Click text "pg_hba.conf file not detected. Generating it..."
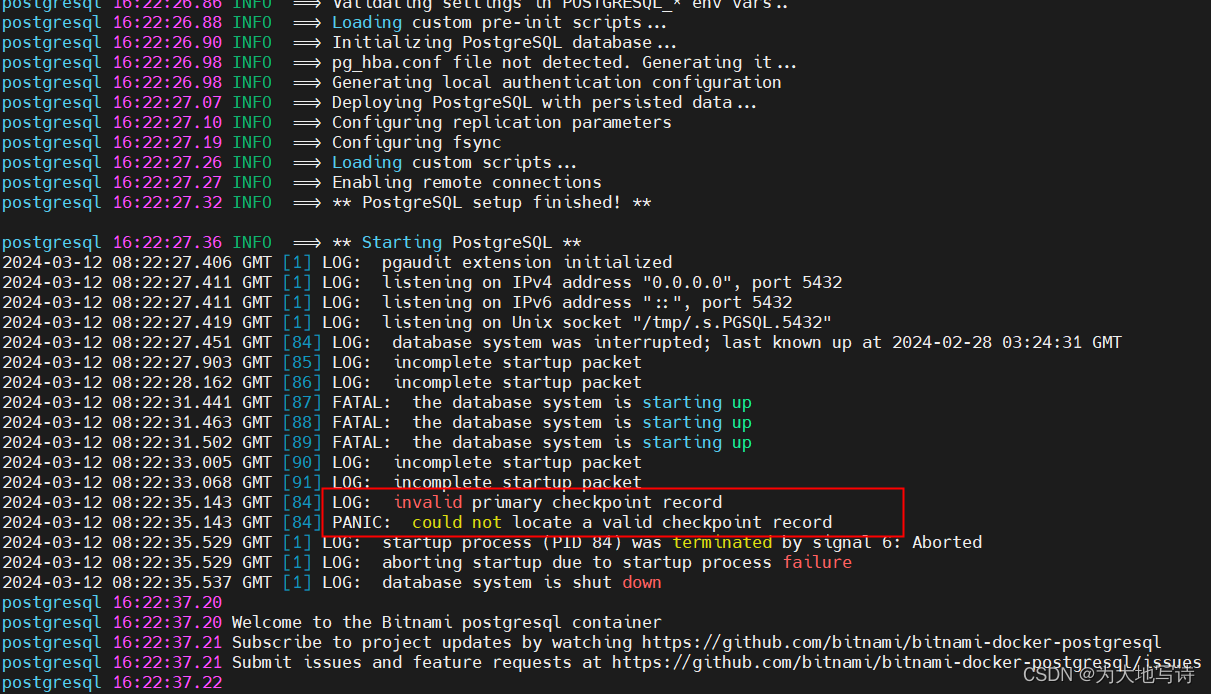Screen dimensions: 1211x694 (564, 62)
